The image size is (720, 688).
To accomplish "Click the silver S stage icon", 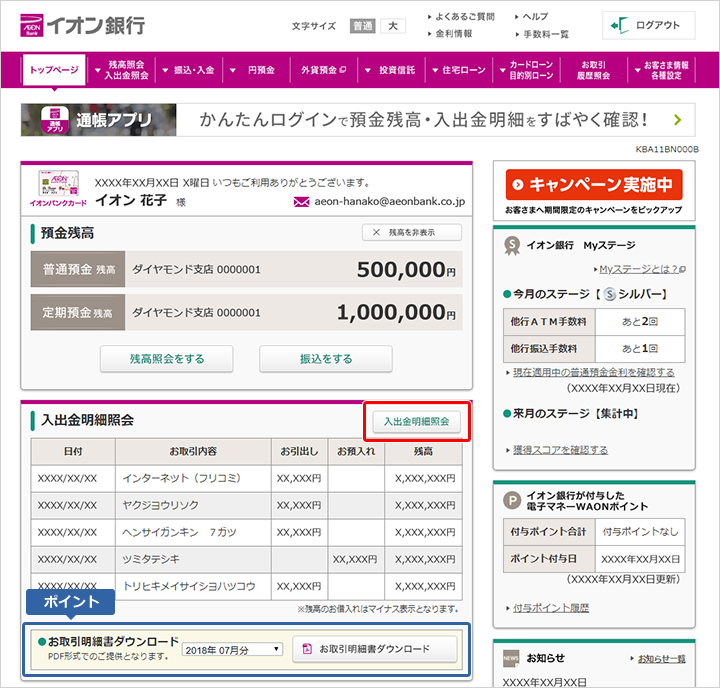I will click(610, 294).
